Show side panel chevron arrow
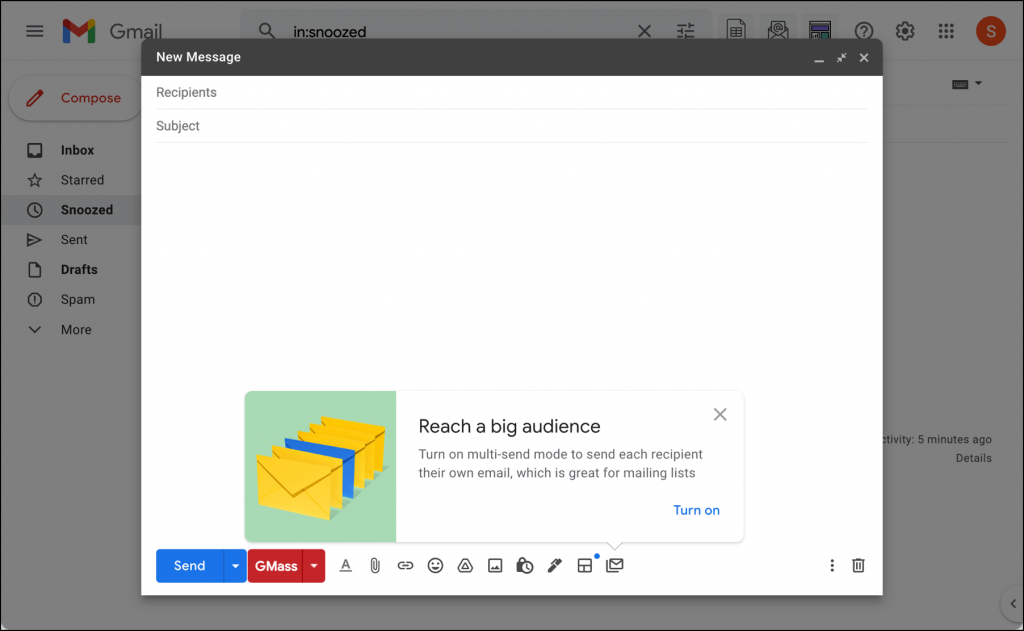The width and height of the screenshot is (1024, 631). [1012, 604]
